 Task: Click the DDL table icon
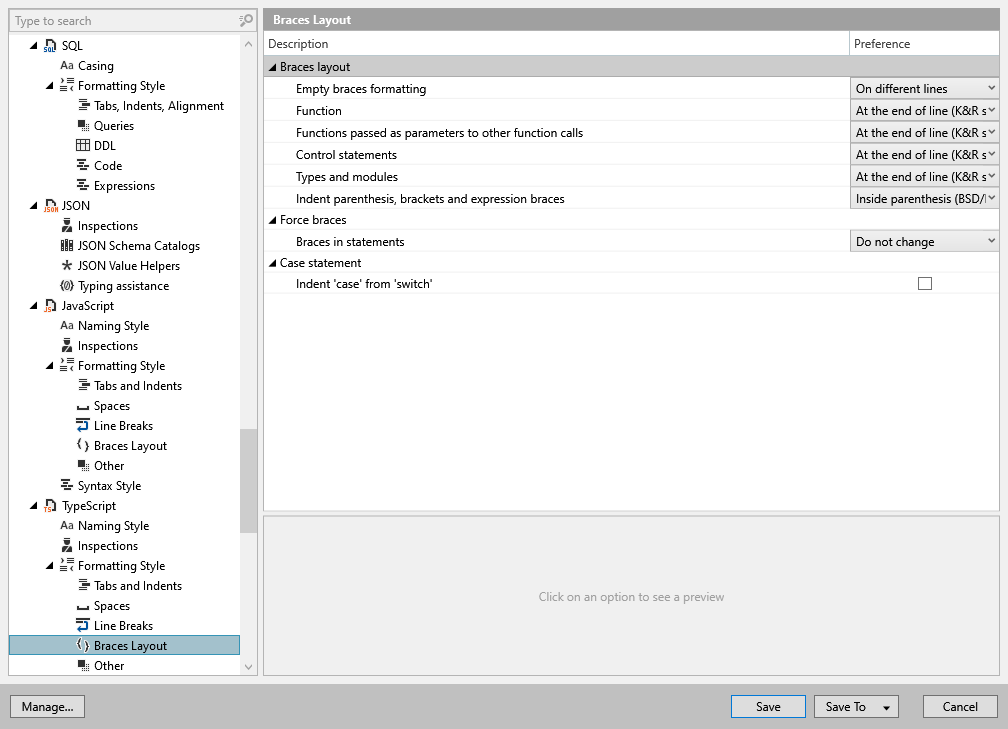[84, 145]
